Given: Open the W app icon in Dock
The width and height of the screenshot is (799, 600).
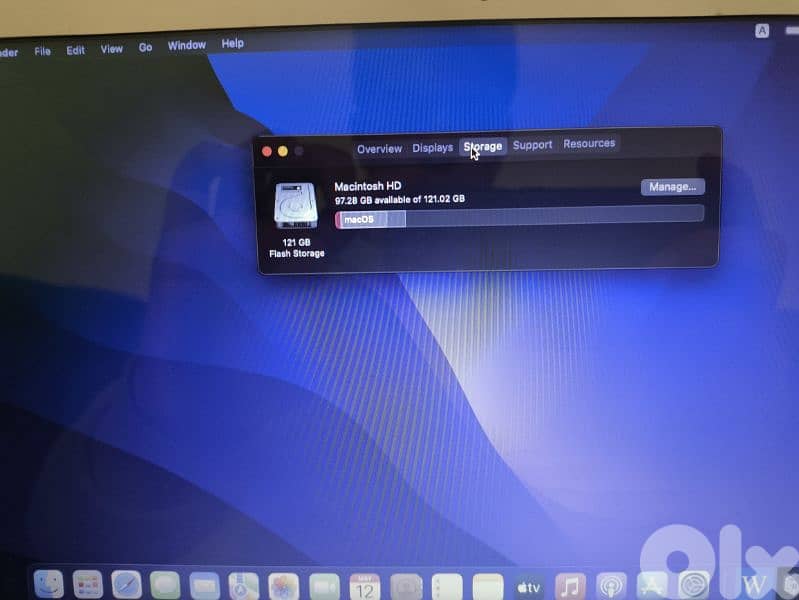Looking at the screenshot, I should click(x=754, y=585).
